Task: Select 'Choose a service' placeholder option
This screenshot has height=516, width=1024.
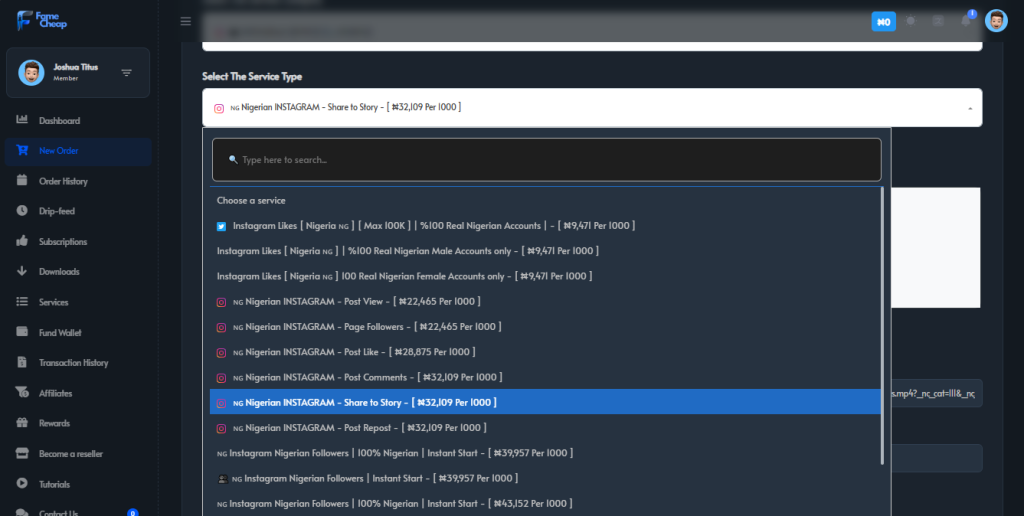Action: click(x=545, y=201)
